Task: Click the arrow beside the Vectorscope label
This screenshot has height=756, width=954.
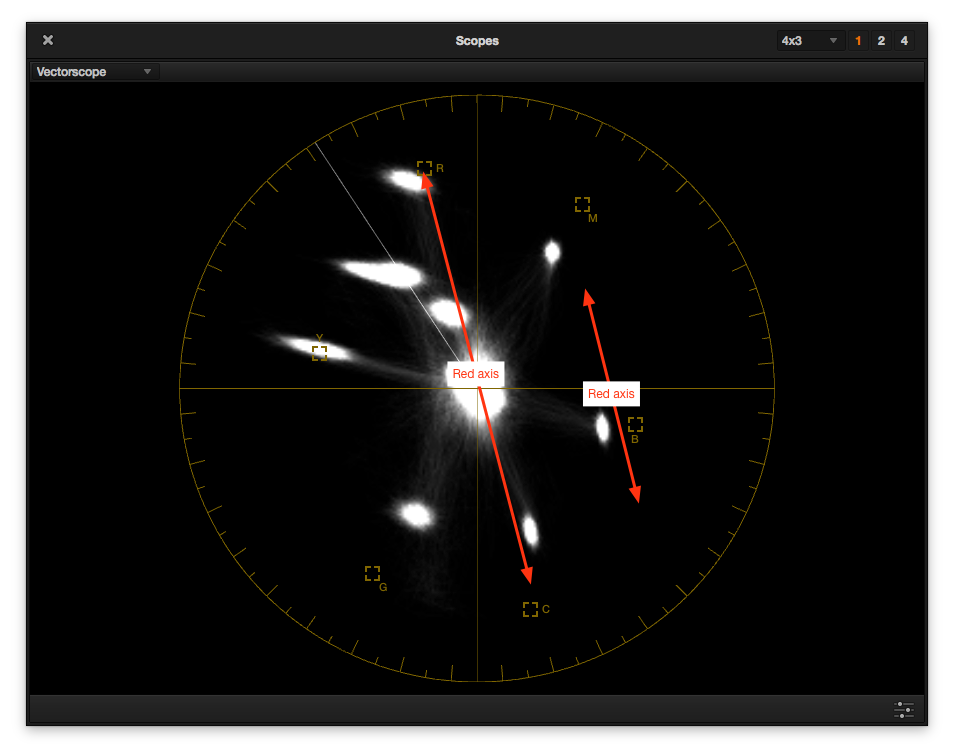Action: (x=147, y=72)
